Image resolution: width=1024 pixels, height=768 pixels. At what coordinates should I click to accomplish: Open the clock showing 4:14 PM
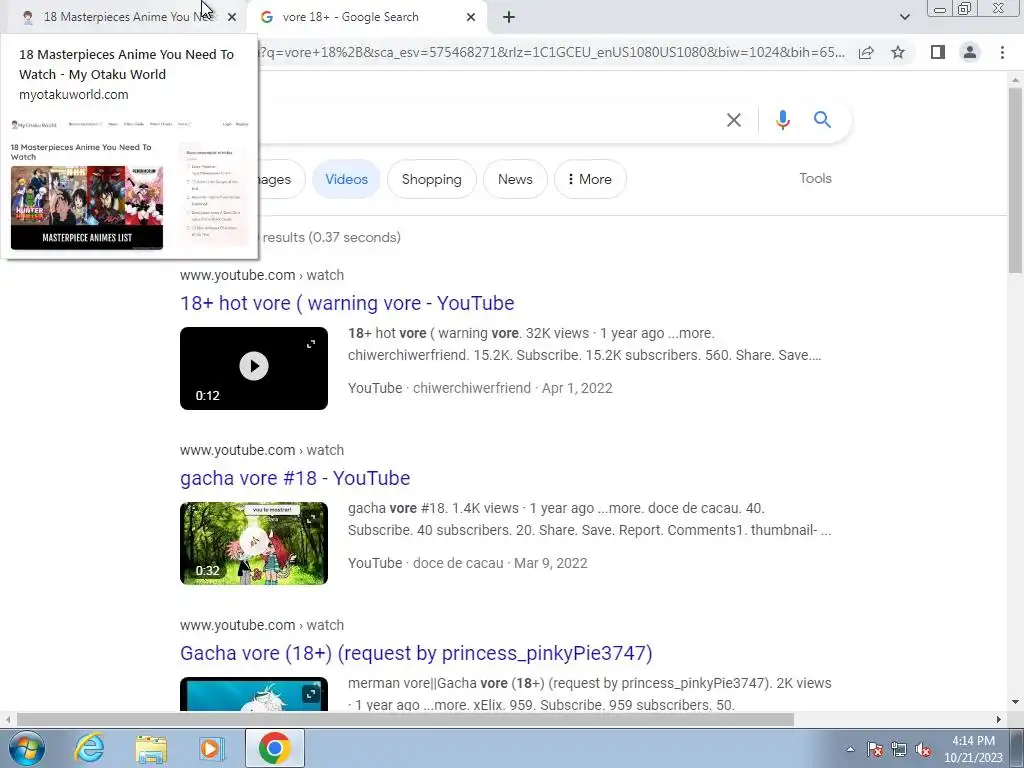coord(973,749)
